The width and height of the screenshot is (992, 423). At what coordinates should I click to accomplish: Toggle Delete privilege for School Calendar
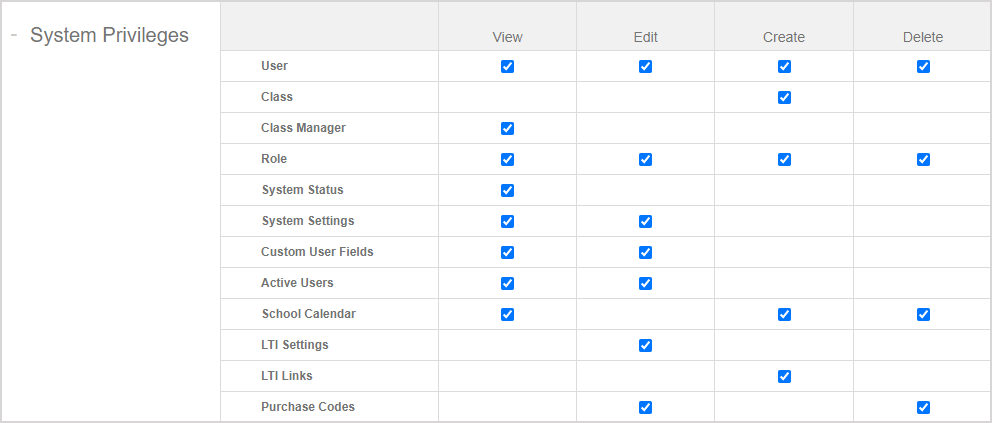point(923,315)
